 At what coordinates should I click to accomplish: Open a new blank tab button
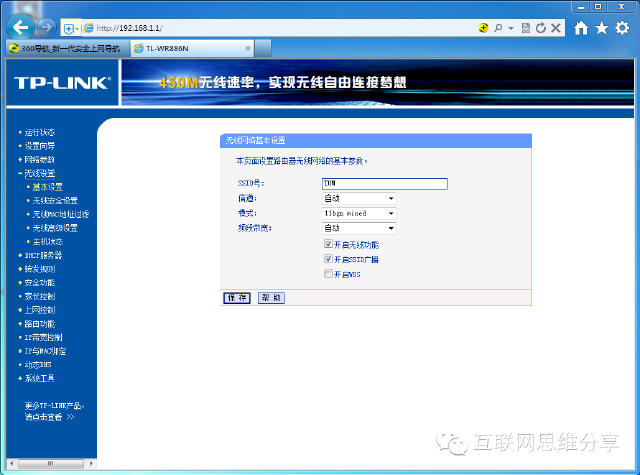(263, 48)
